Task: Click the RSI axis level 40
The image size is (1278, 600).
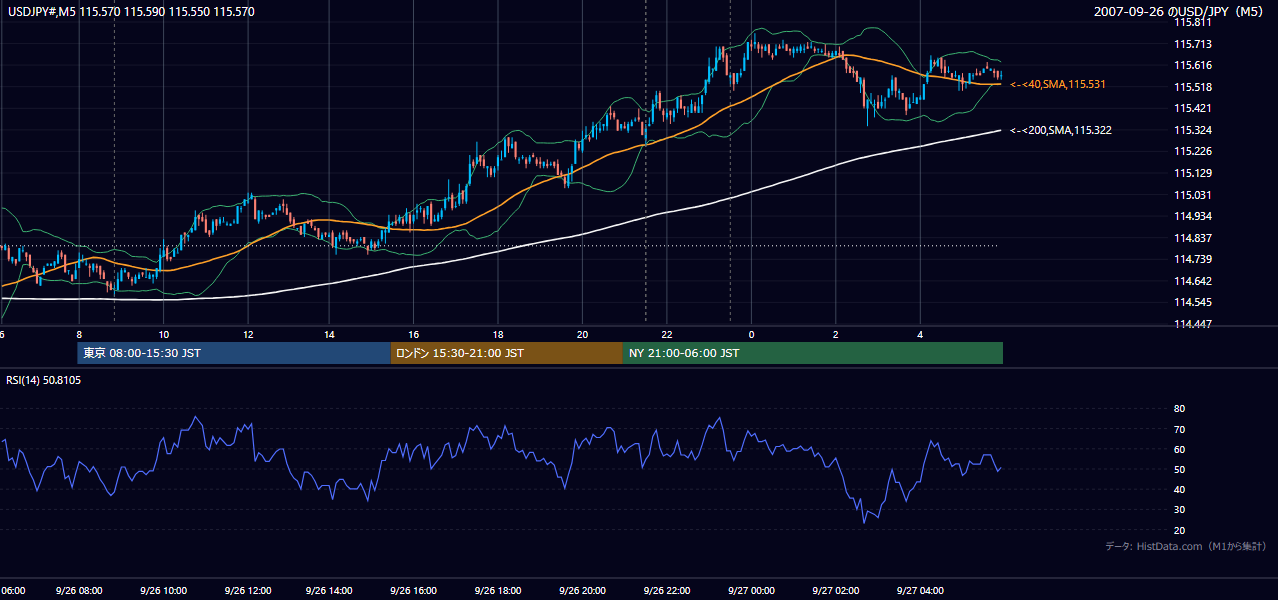Action: (x=1179, y=489)
